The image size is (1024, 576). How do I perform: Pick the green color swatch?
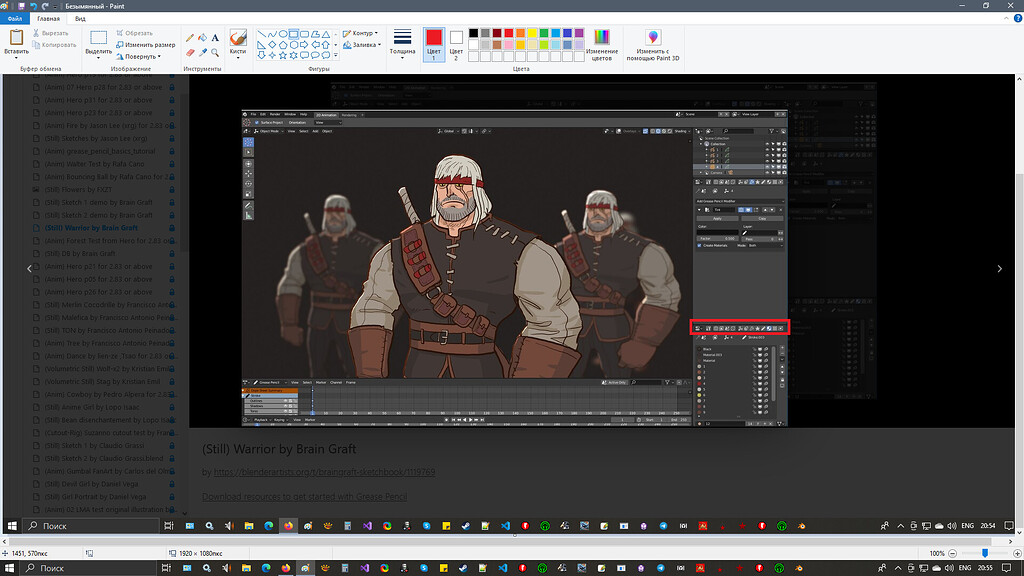544,33
